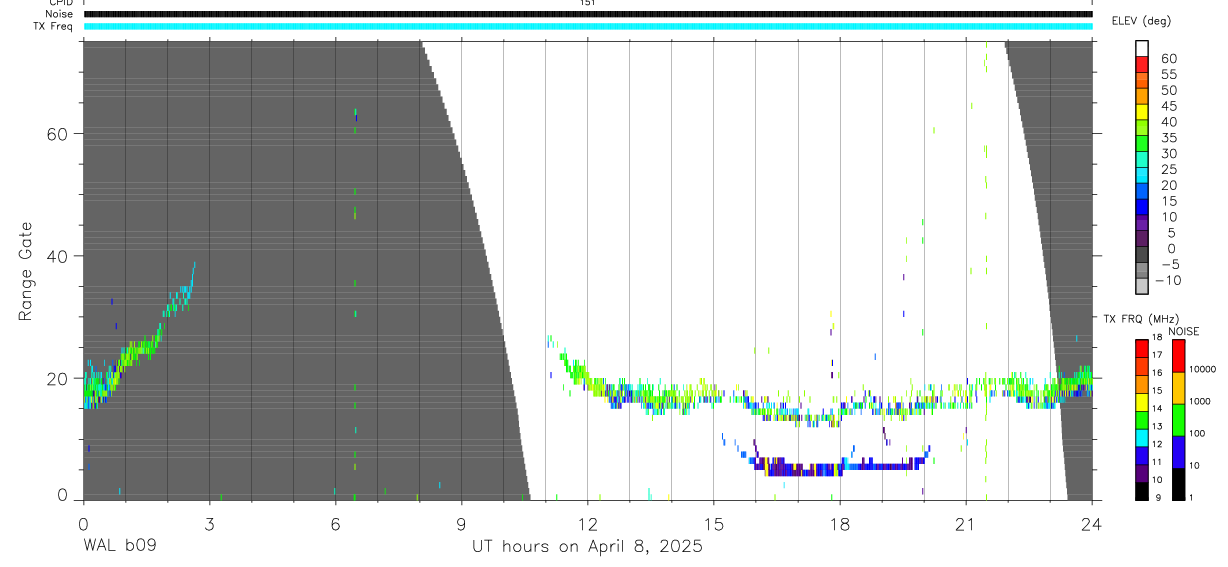
Task: Click the 'UT hours on April 8, 2025' axis title
Action: click(x=587, y=547)
